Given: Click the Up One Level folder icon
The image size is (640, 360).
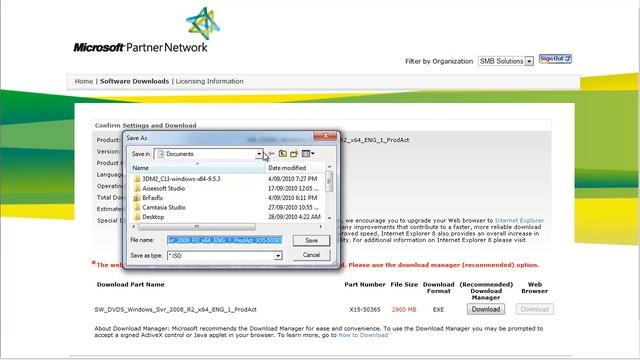Looking at the screenshot, I should click(282, 154).
